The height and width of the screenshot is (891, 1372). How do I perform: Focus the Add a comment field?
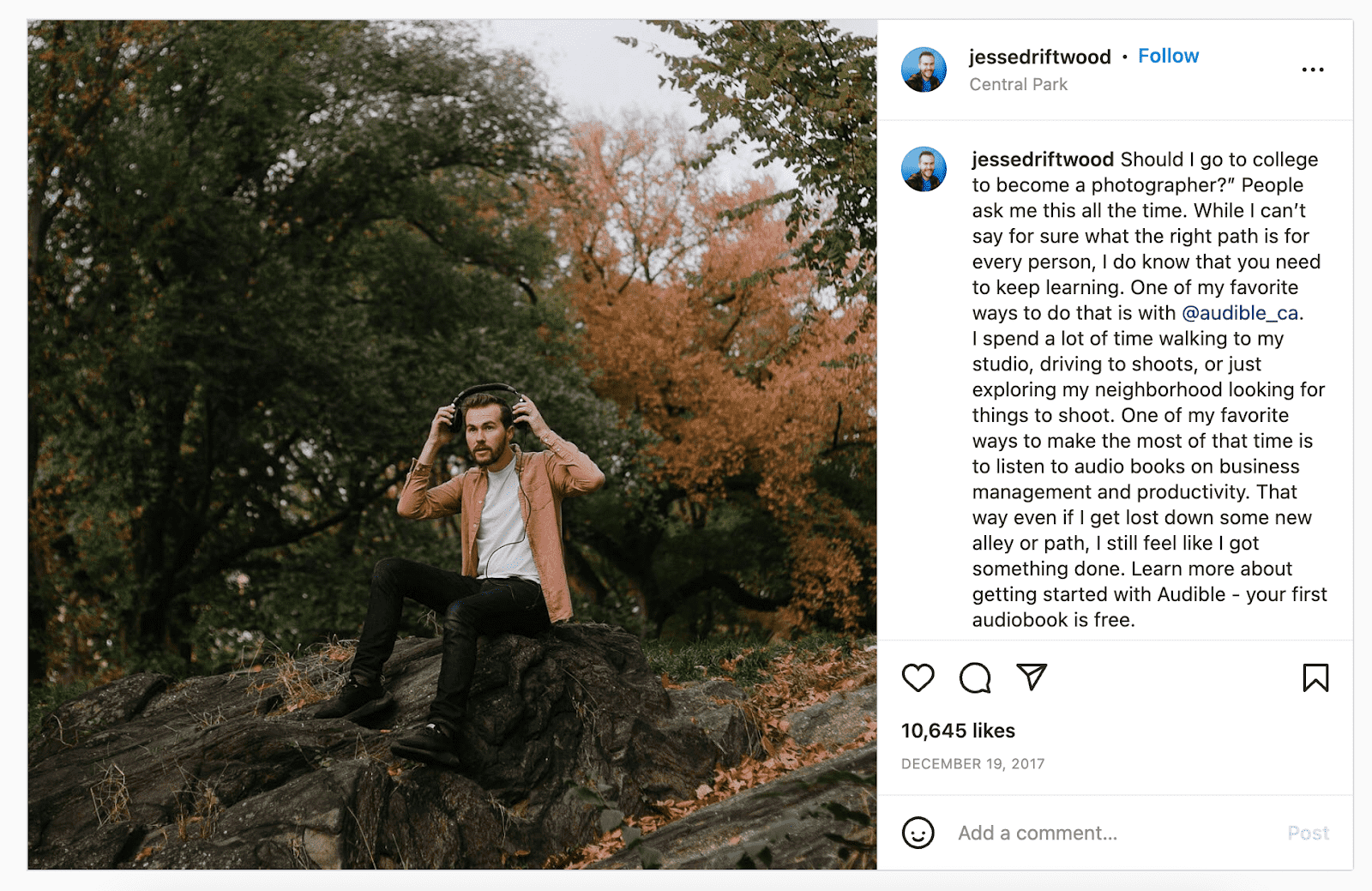coord(1115,833)
